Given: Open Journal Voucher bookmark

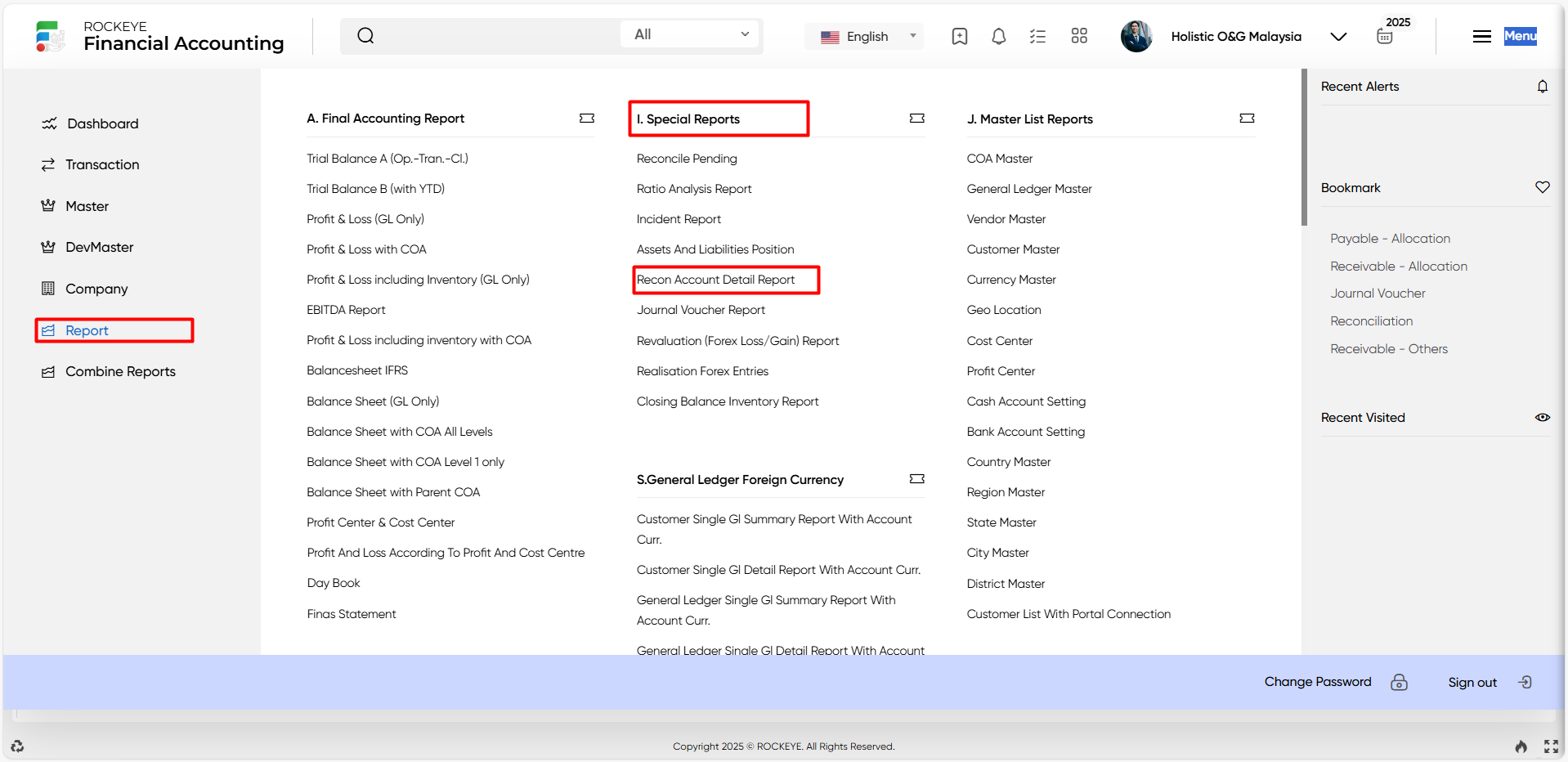Looking at the screenshot, I should click(1378, 294).
